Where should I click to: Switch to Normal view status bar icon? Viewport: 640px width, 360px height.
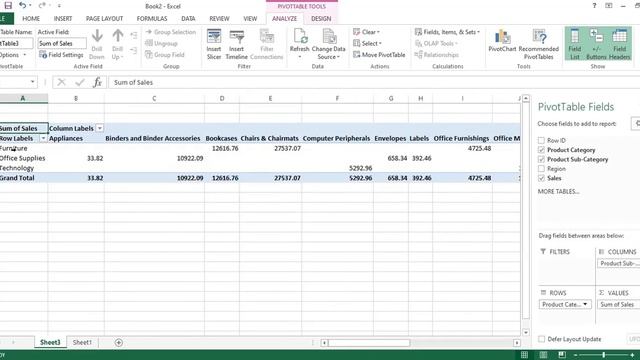(x=524, y=355)
